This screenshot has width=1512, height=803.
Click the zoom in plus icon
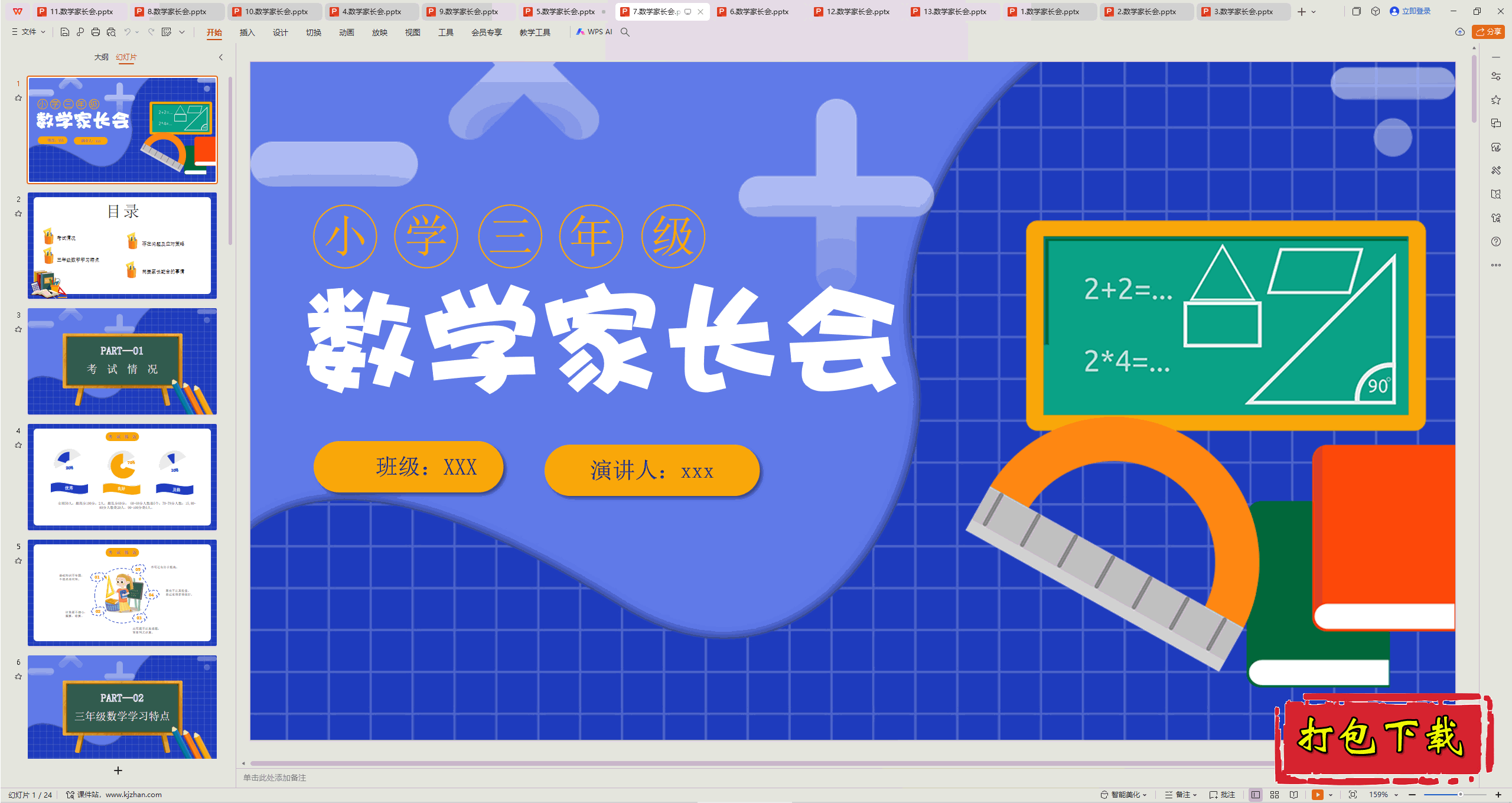coord(1498,795)
